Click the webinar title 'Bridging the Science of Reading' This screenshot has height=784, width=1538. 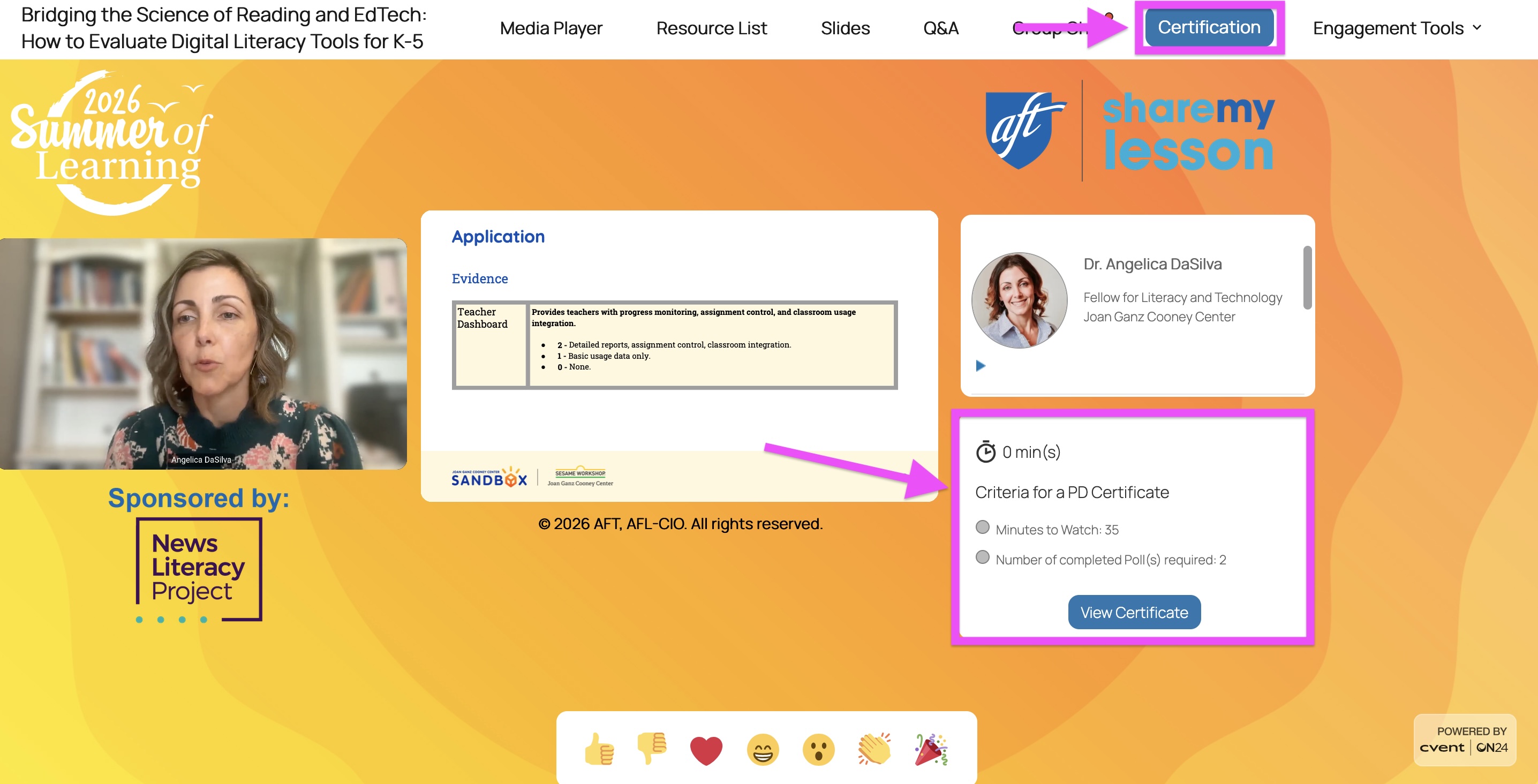[x=224, y=28]
